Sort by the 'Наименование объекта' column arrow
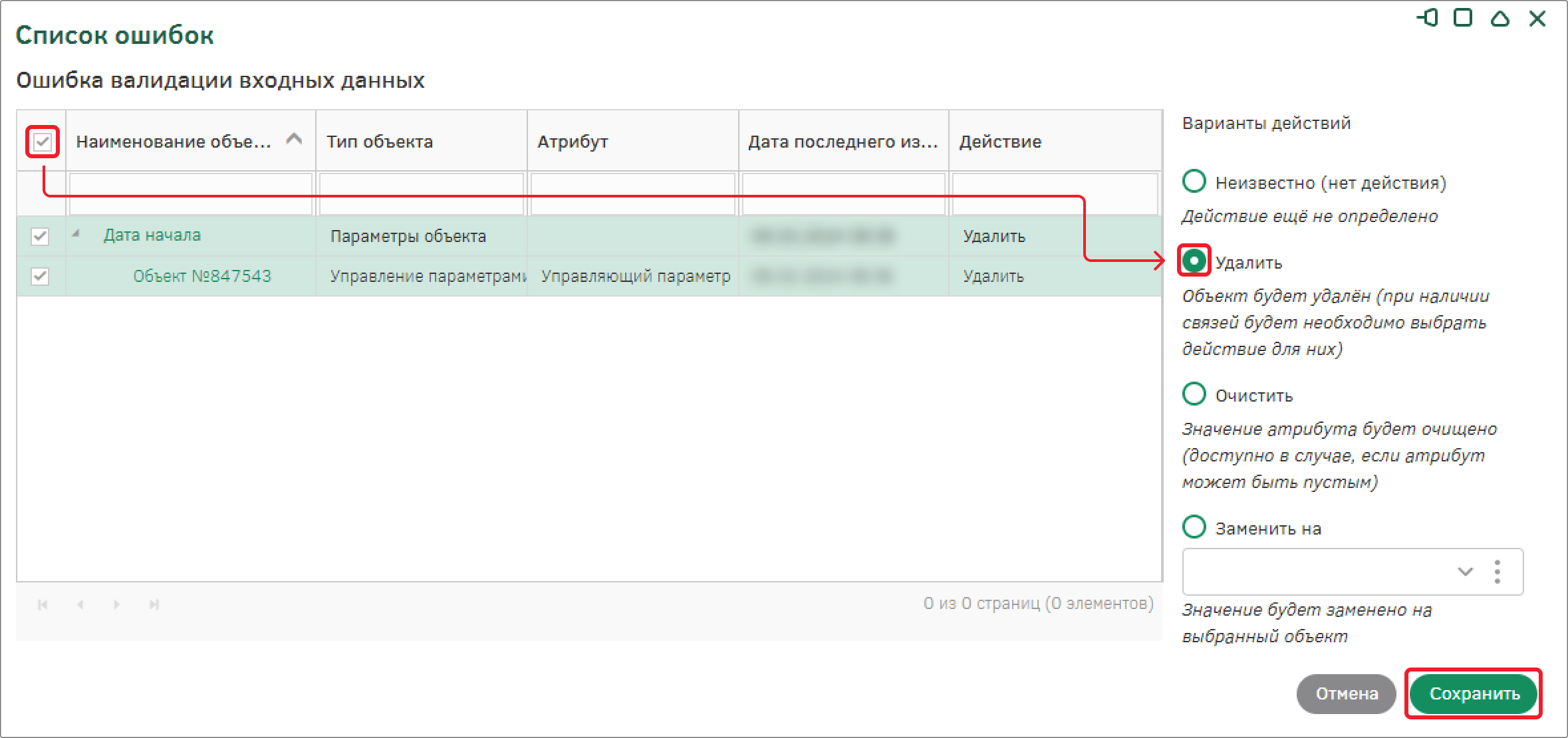 294,139
